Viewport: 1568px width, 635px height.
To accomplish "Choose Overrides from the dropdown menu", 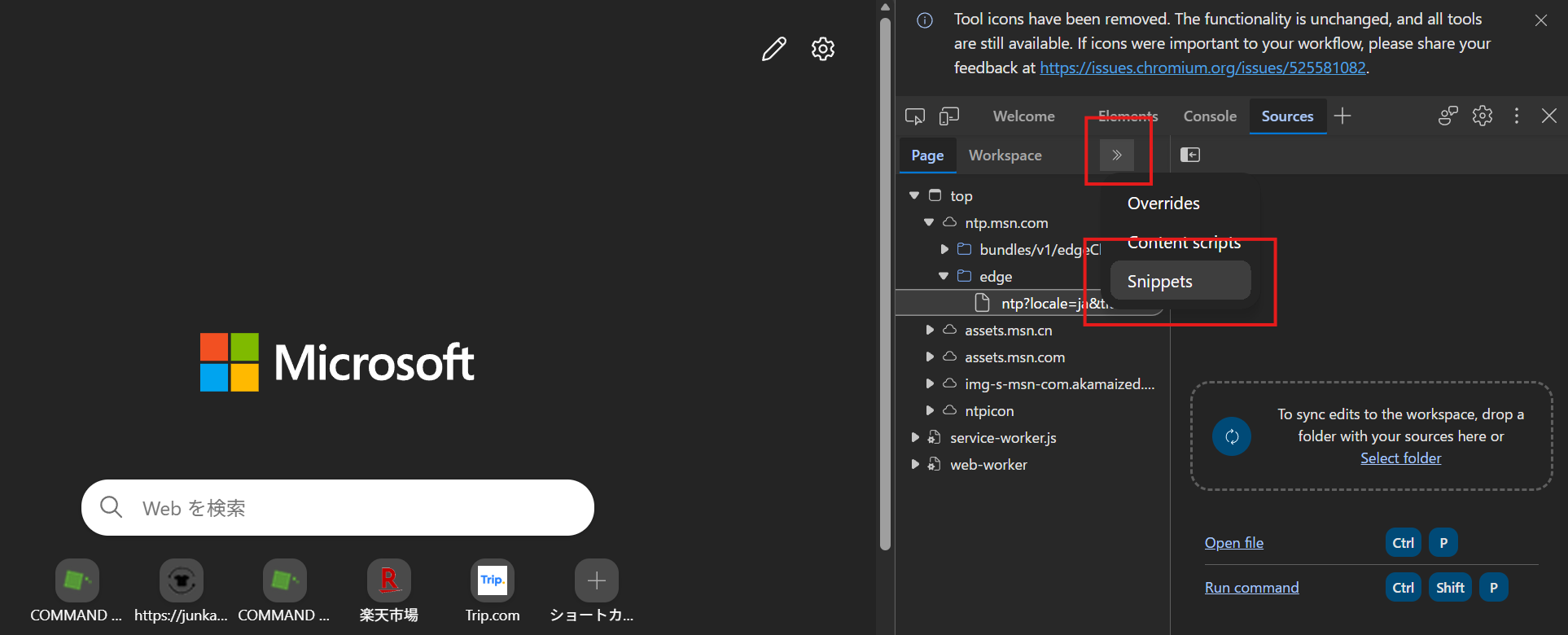I will point(1180,204).
